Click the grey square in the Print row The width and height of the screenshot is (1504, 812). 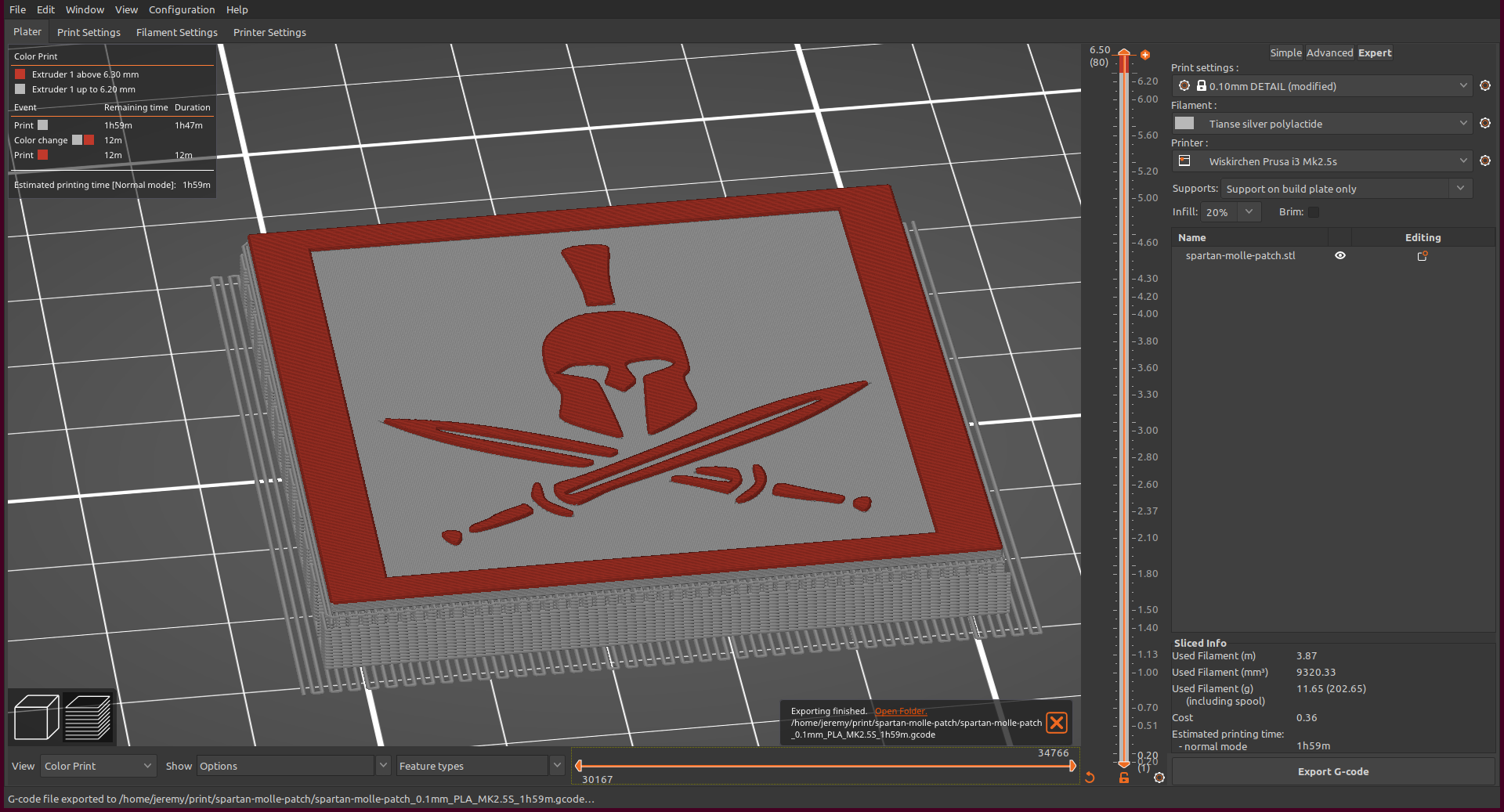click(43, 125)
